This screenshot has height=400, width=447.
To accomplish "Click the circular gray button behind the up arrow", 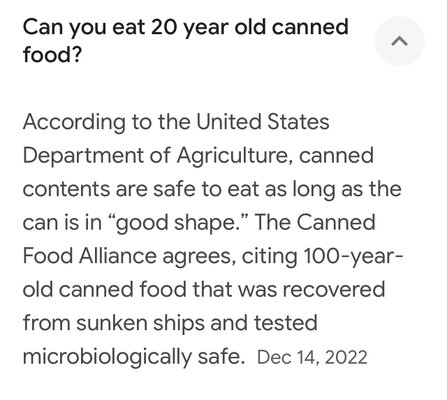I will [399, 41].
